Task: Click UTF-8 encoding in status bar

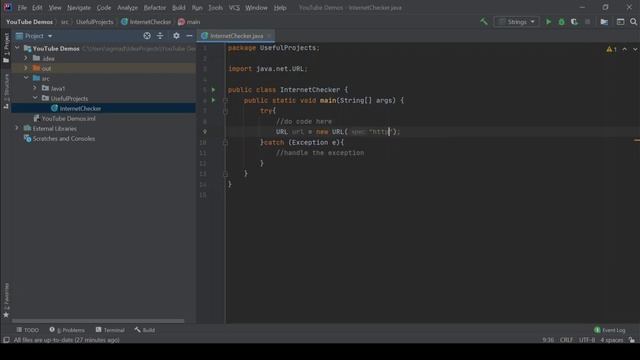Action: click(587, 340)
